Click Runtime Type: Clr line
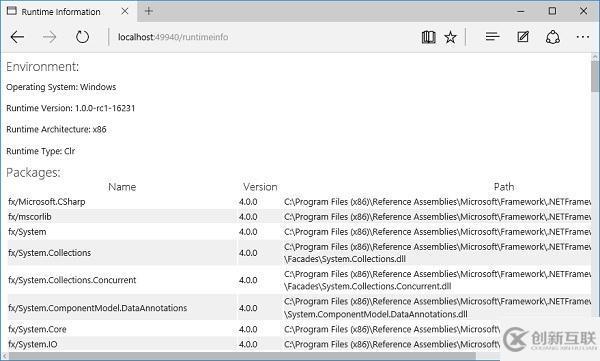This screenshot has width=600, height=361. tap(41, 151)
